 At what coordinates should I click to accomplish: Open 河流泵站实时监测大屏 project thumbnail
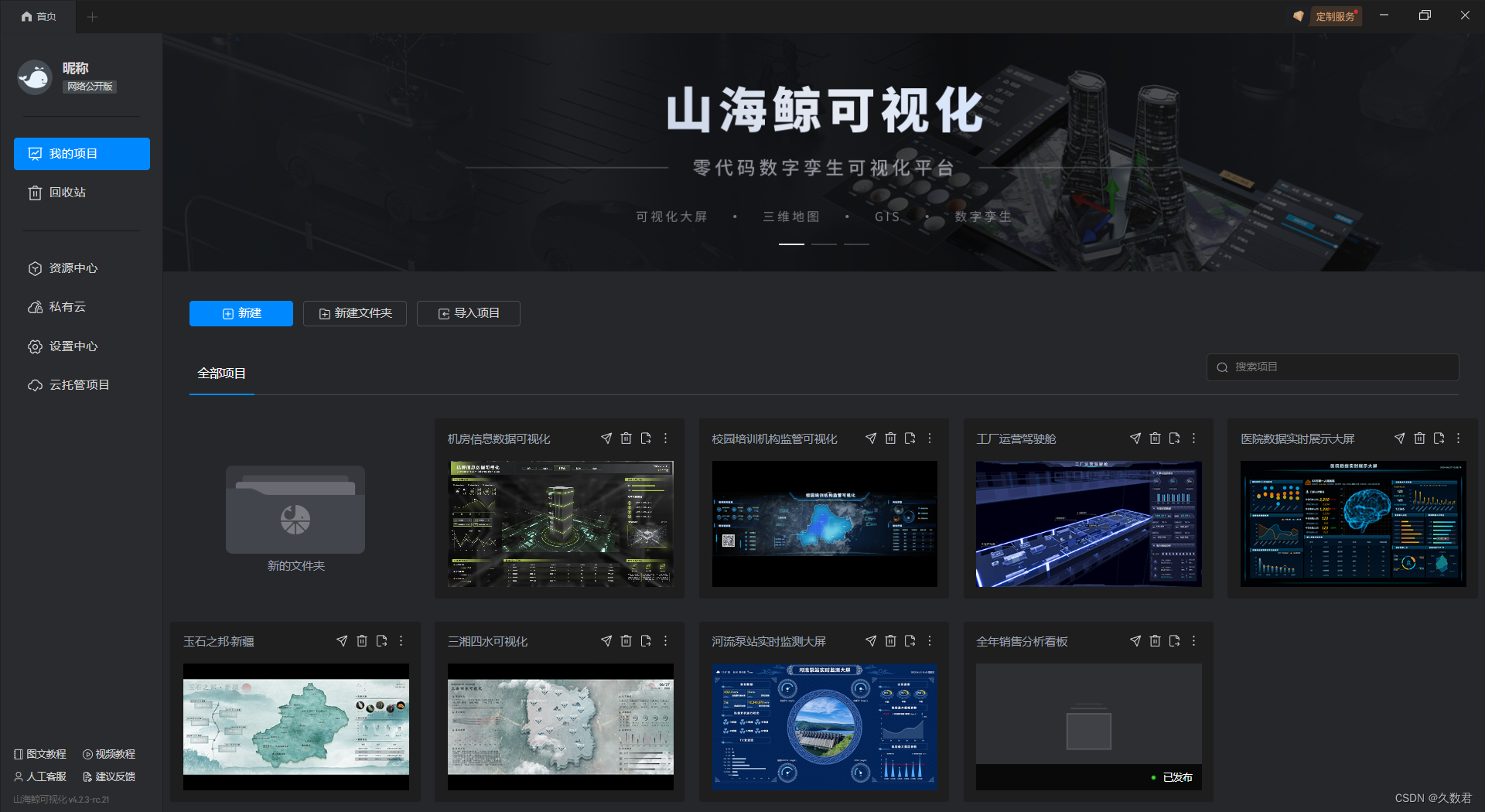(x=824, y=726)
